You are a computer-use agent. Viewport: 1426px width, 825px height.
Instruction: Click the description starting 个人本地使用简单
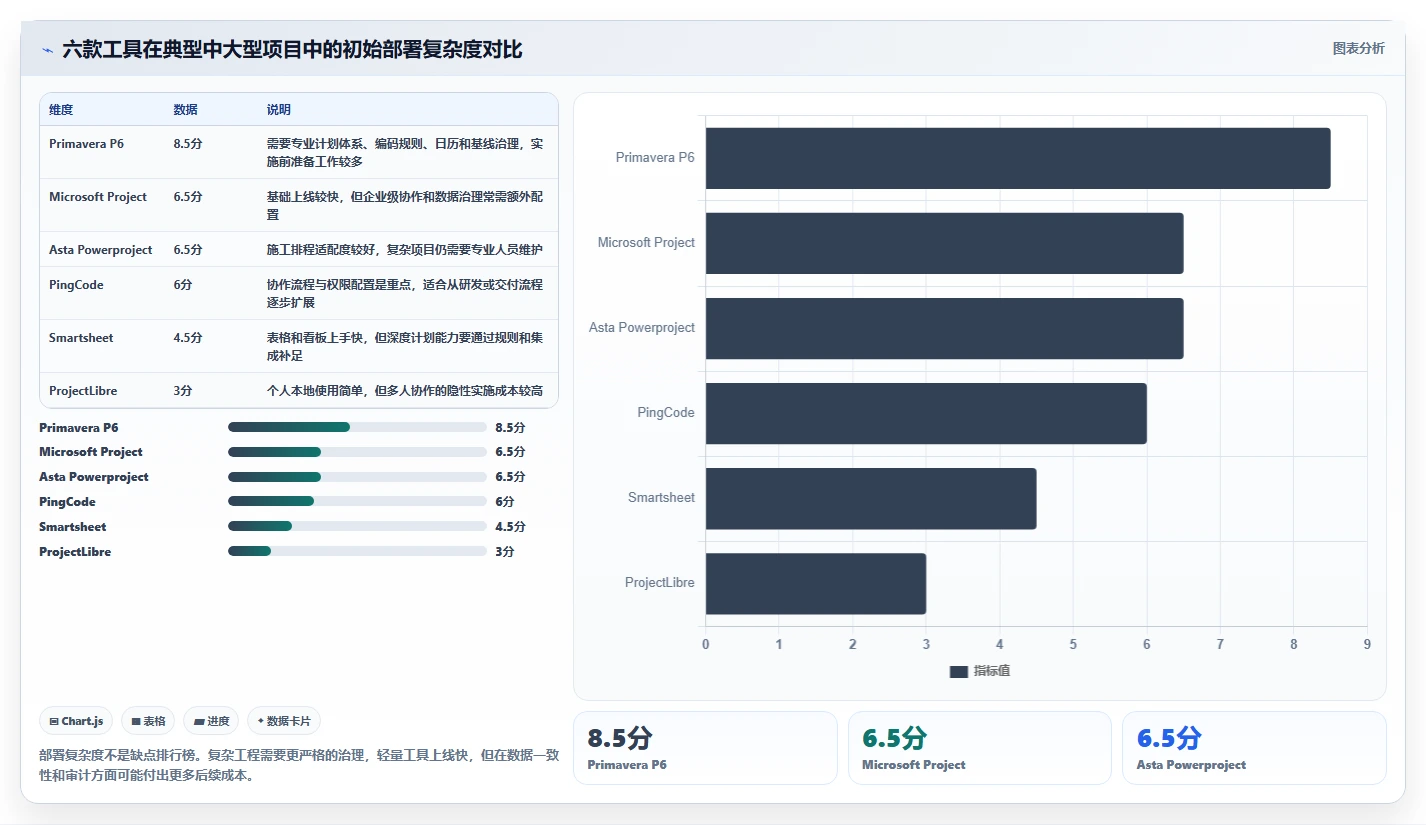coord(405,391)
